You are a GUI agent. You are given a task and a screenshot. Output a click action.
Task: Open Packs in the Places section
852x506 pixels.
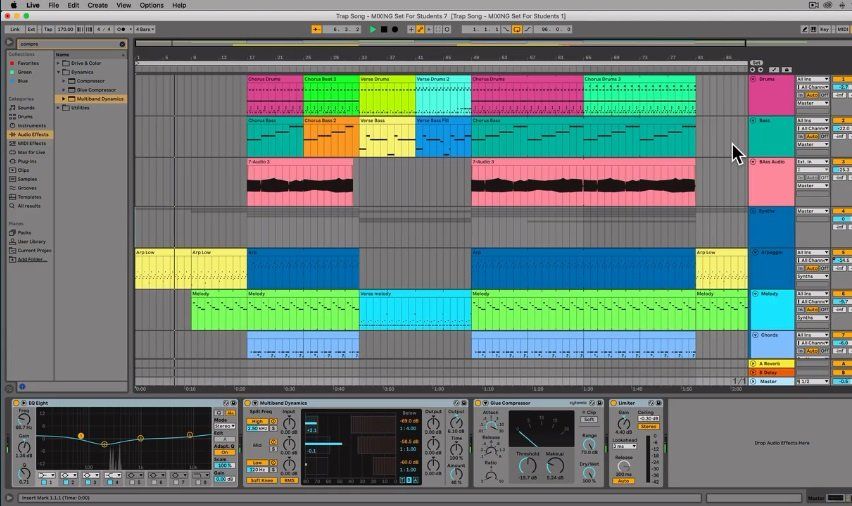pyautogui.click(x=24, y=233)
